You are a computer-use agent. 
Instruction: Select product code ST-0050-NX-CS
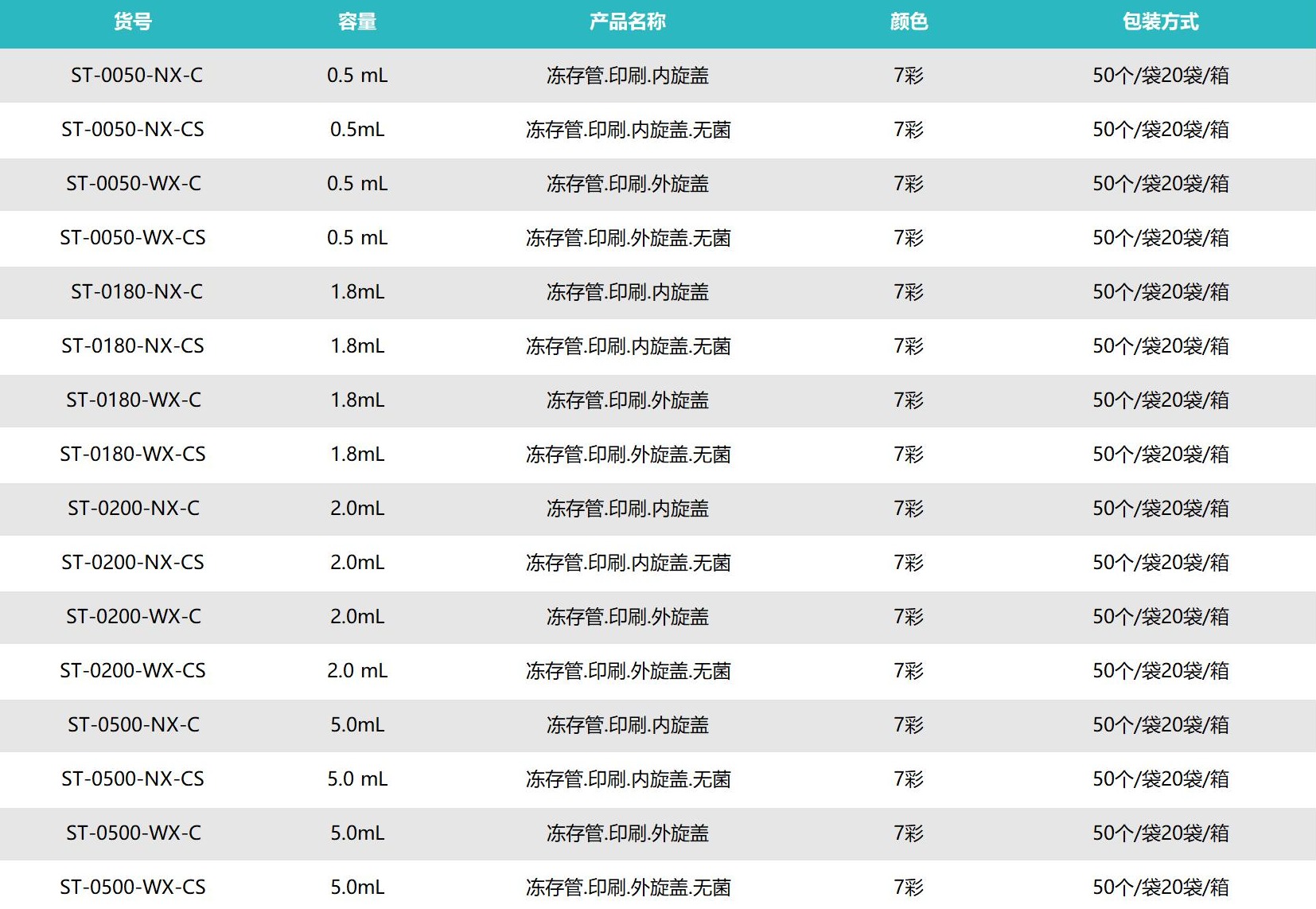(133, 130)
